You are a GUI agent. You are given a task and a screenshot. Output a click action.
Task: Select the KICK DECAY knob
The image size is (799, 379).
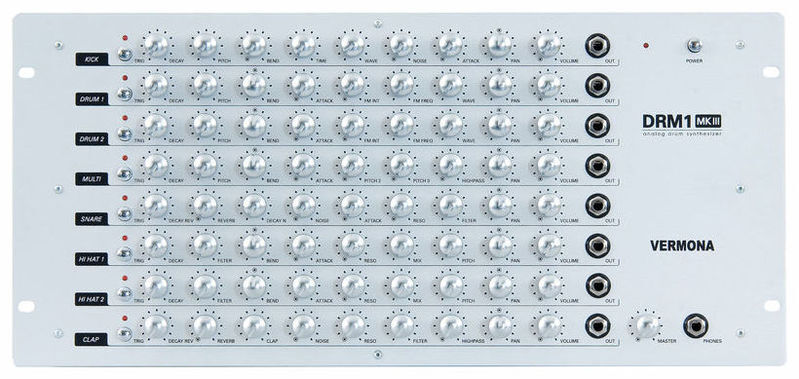pyautogui.click(x=156, y=46)
